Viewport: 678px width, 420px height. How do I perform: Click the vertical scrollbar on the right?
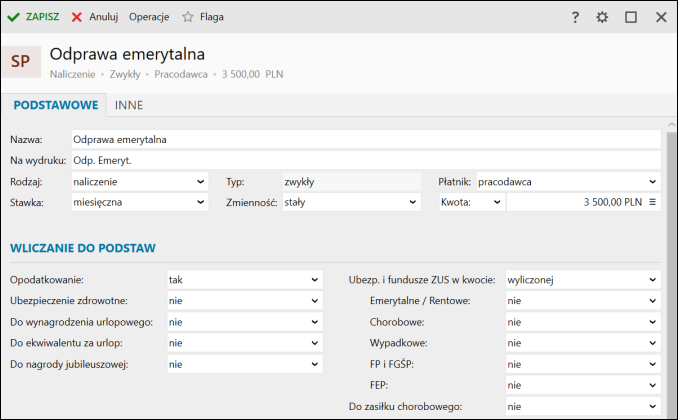672,268
